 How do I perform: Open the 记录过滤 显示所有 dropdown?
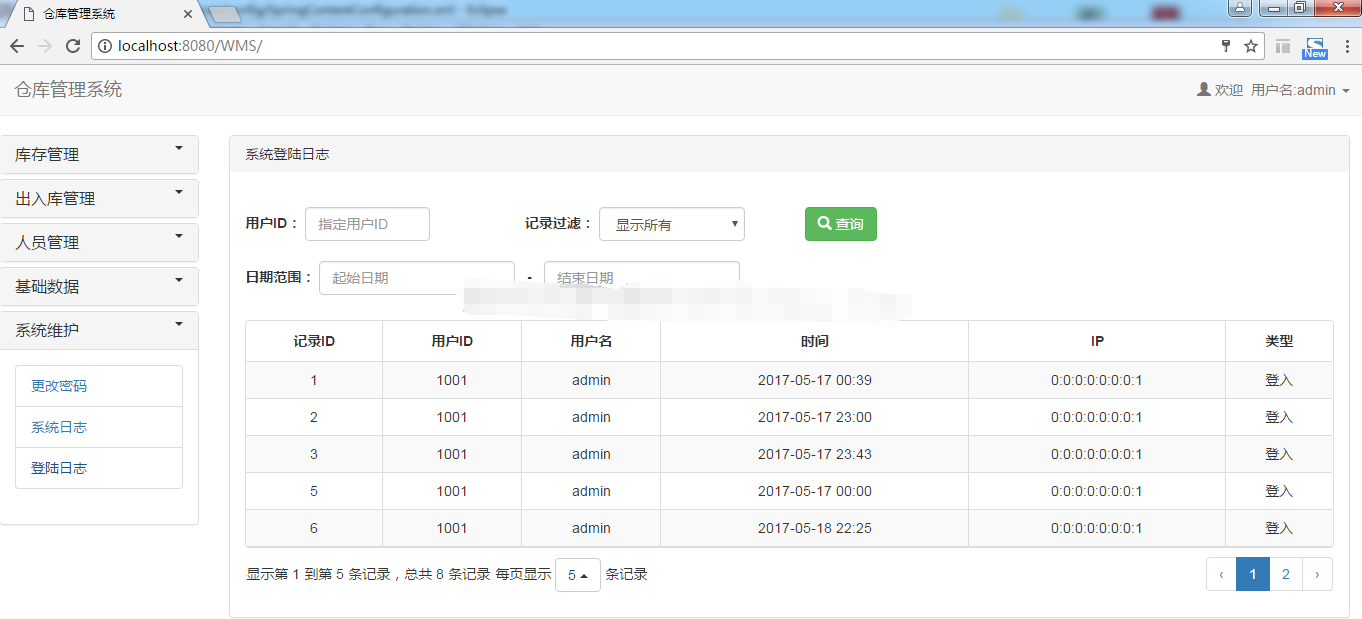coord(672,224)
